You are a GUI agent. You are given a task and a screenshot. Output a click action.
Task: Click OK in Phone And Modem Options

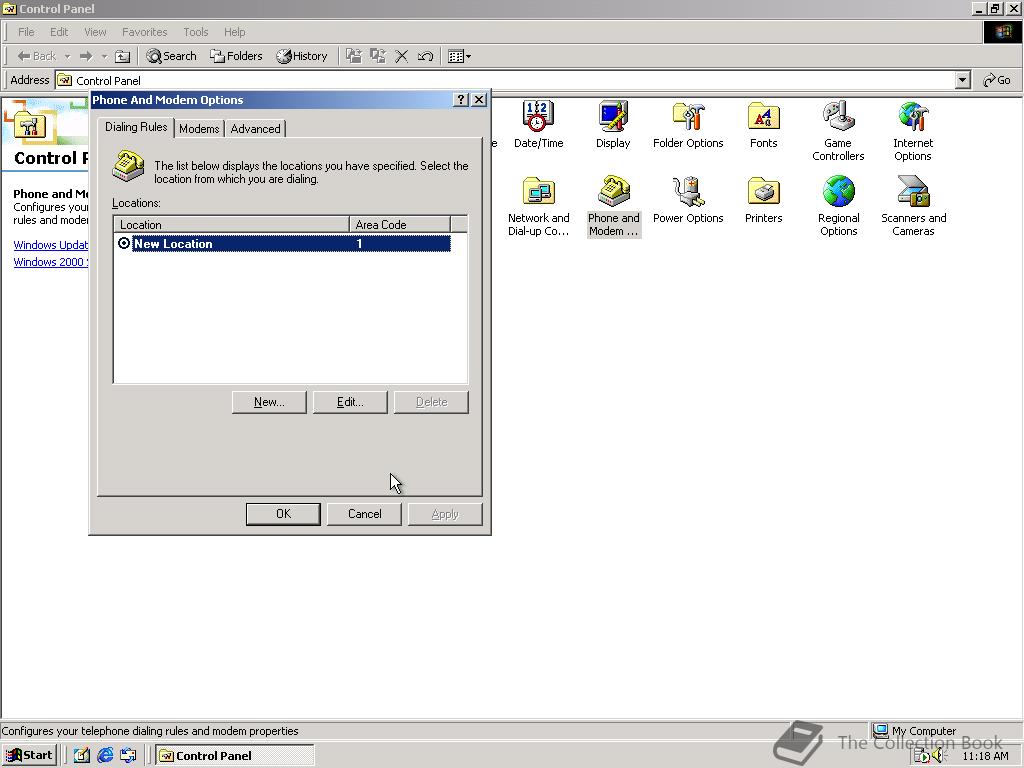click(283, 514)
